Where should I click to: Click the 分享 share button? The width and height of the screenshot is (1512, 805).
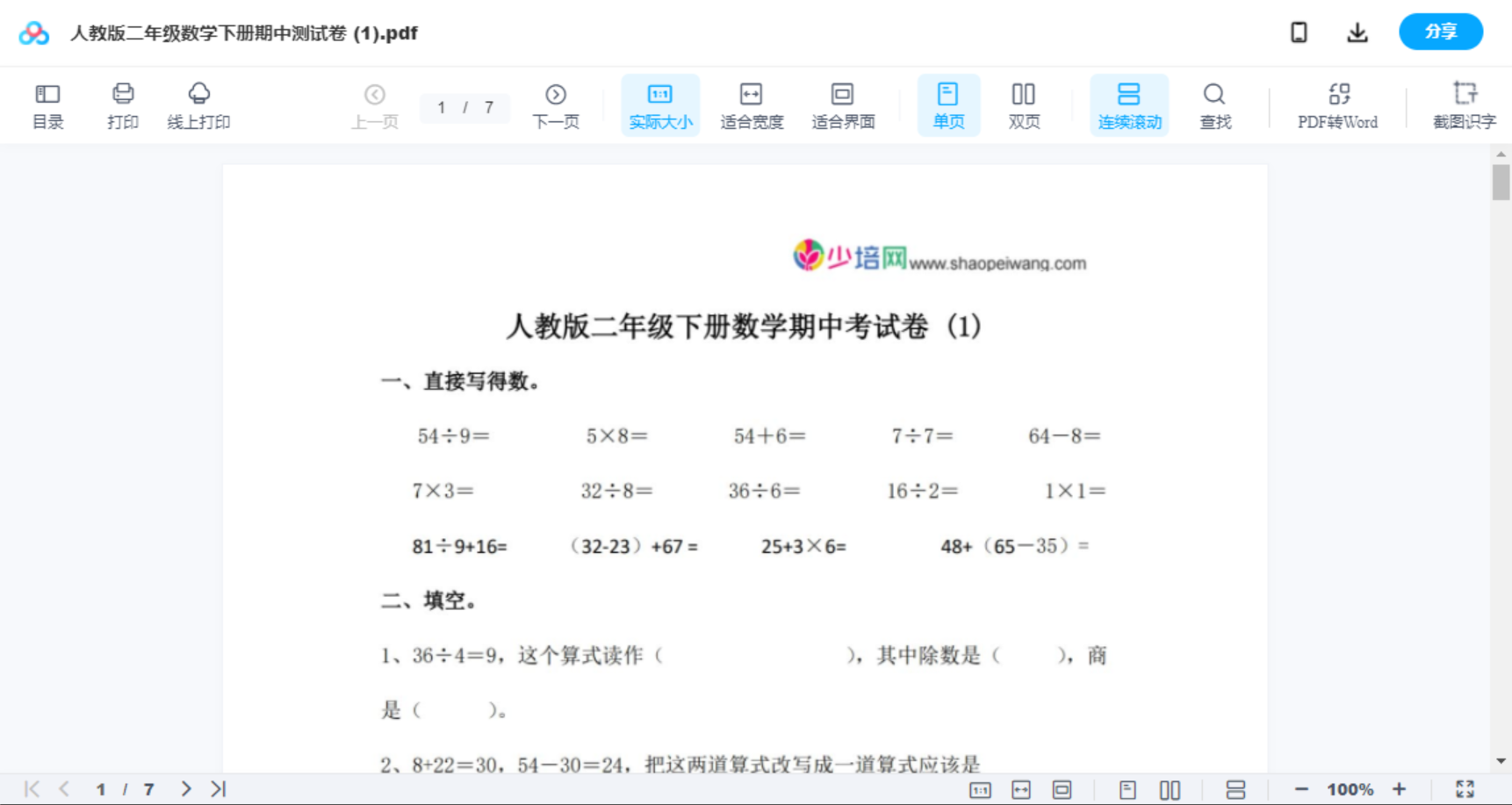1440,32
